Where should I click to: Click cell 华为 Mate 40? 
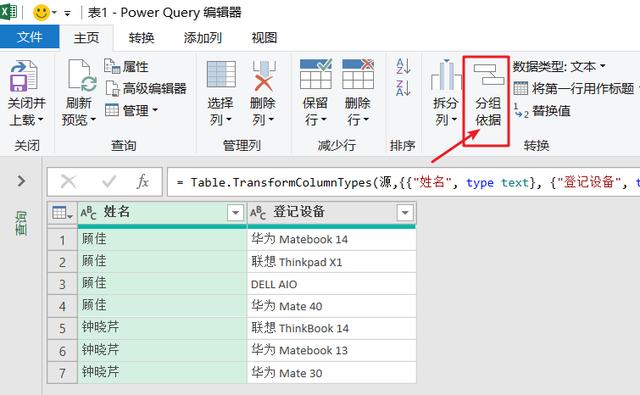[331, 306]
